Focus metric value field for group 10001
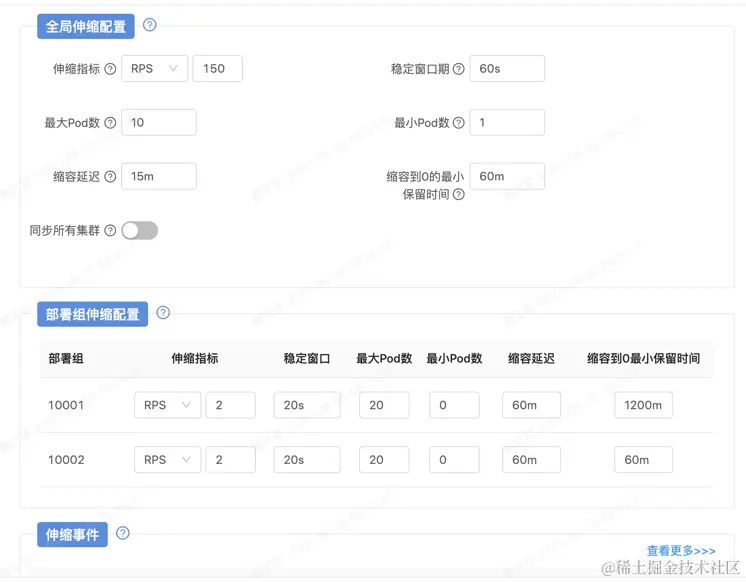 (x=230, y=405)
